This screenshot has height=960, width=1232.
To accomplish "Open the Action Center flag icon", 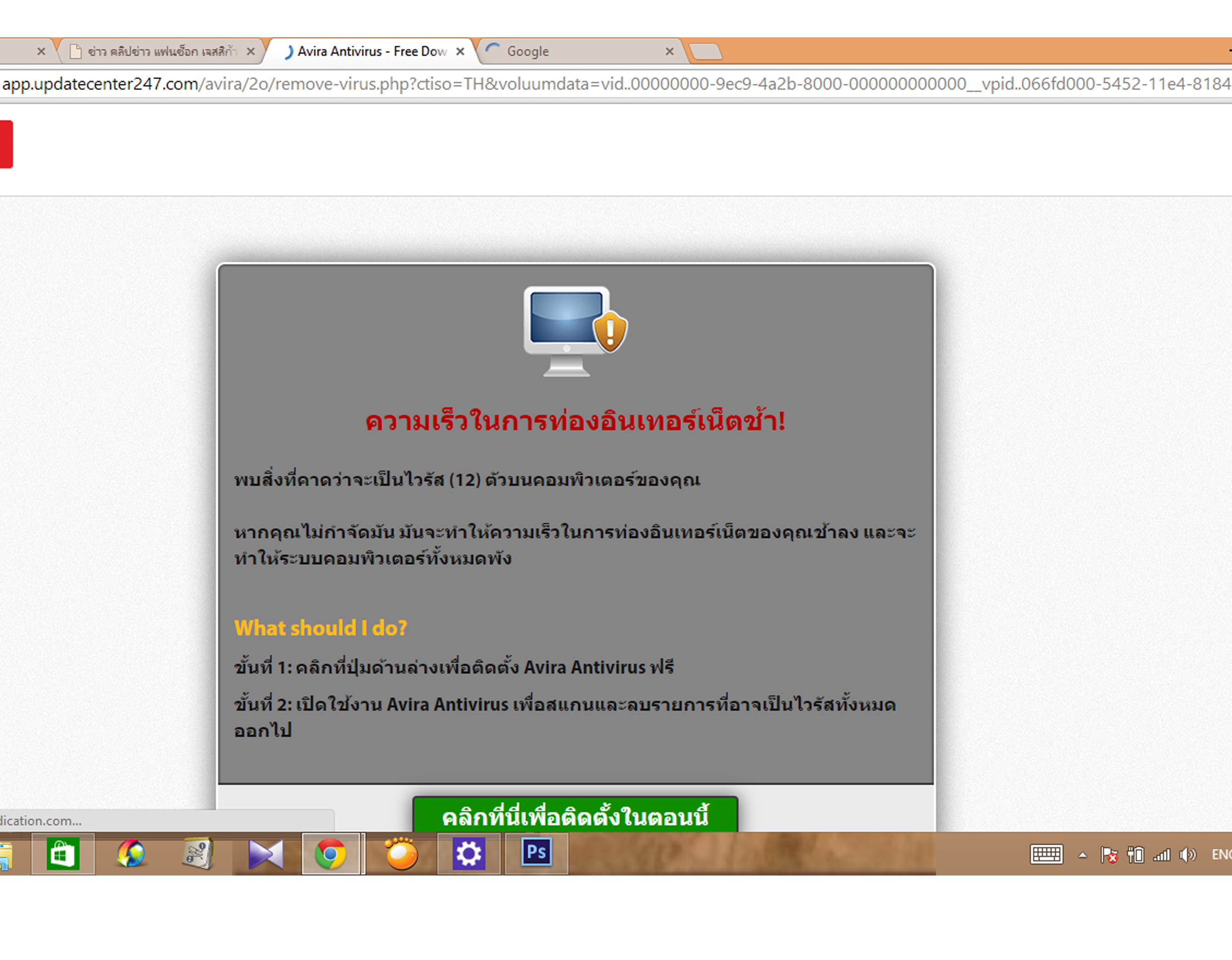I will (x=1108, y=856).
